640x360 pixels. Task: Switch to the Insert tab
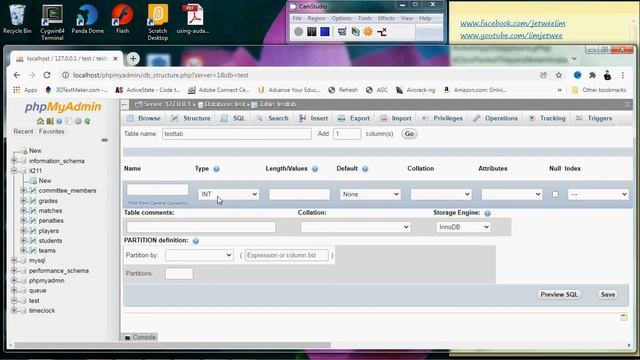coord(313,118)
